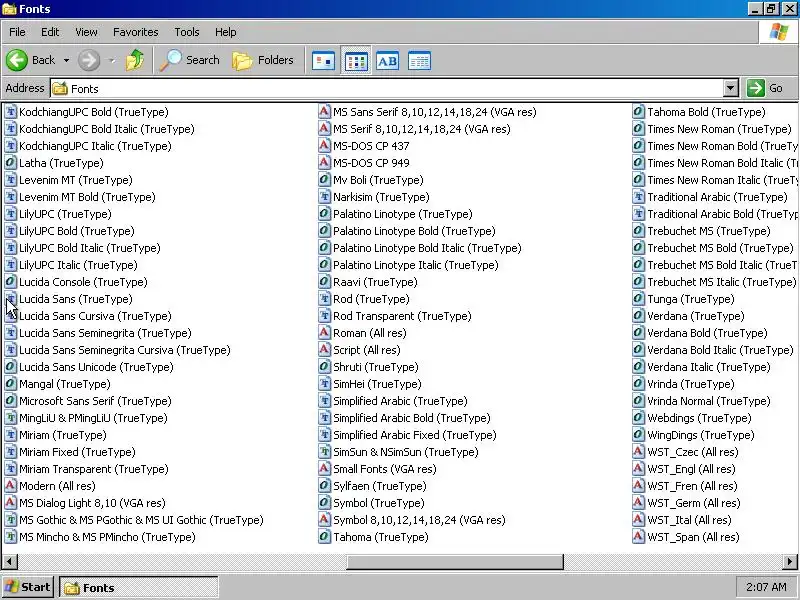Viewport: 800px width, 600px height.
Task: Click the horizontal scrollbar thumb
Action: coord(455,562)
